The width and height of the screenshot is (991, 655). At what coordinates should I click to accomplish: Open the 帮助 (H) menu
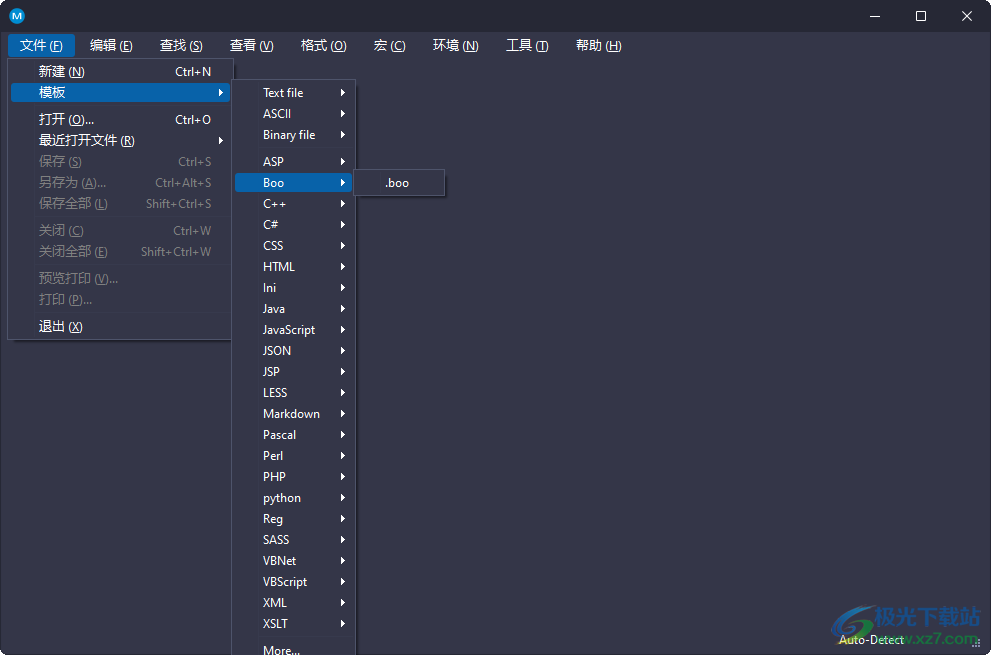(599, 46)
